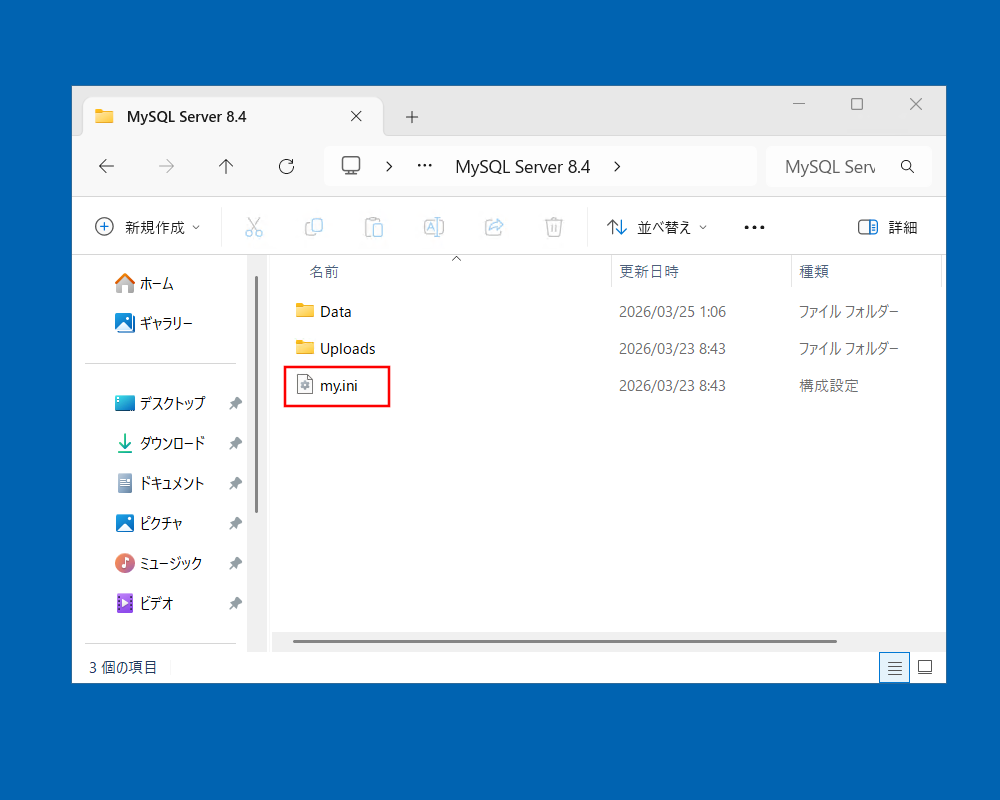Click pin icon next to ドキュメント

point(235,483)
